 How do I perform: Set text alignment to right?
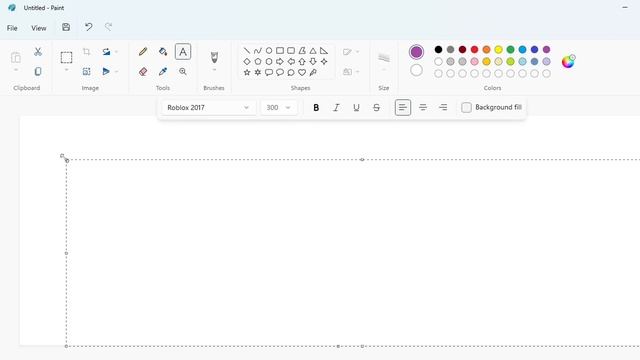[443, 107]
